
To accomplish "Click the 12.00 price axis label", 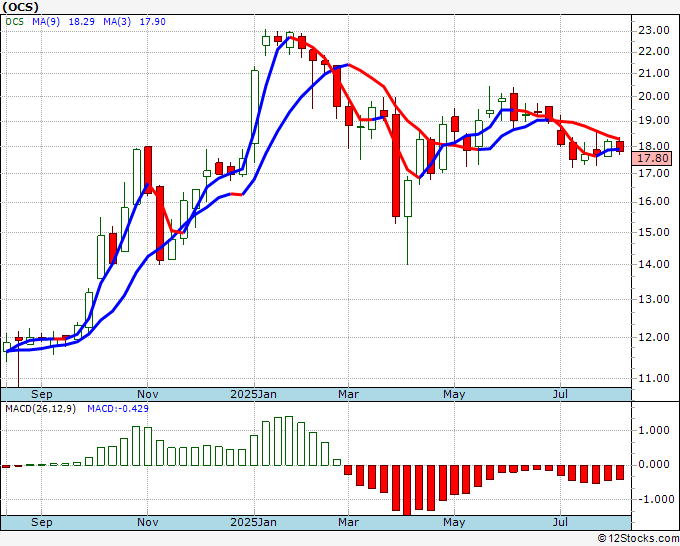I will pos(653,337).
